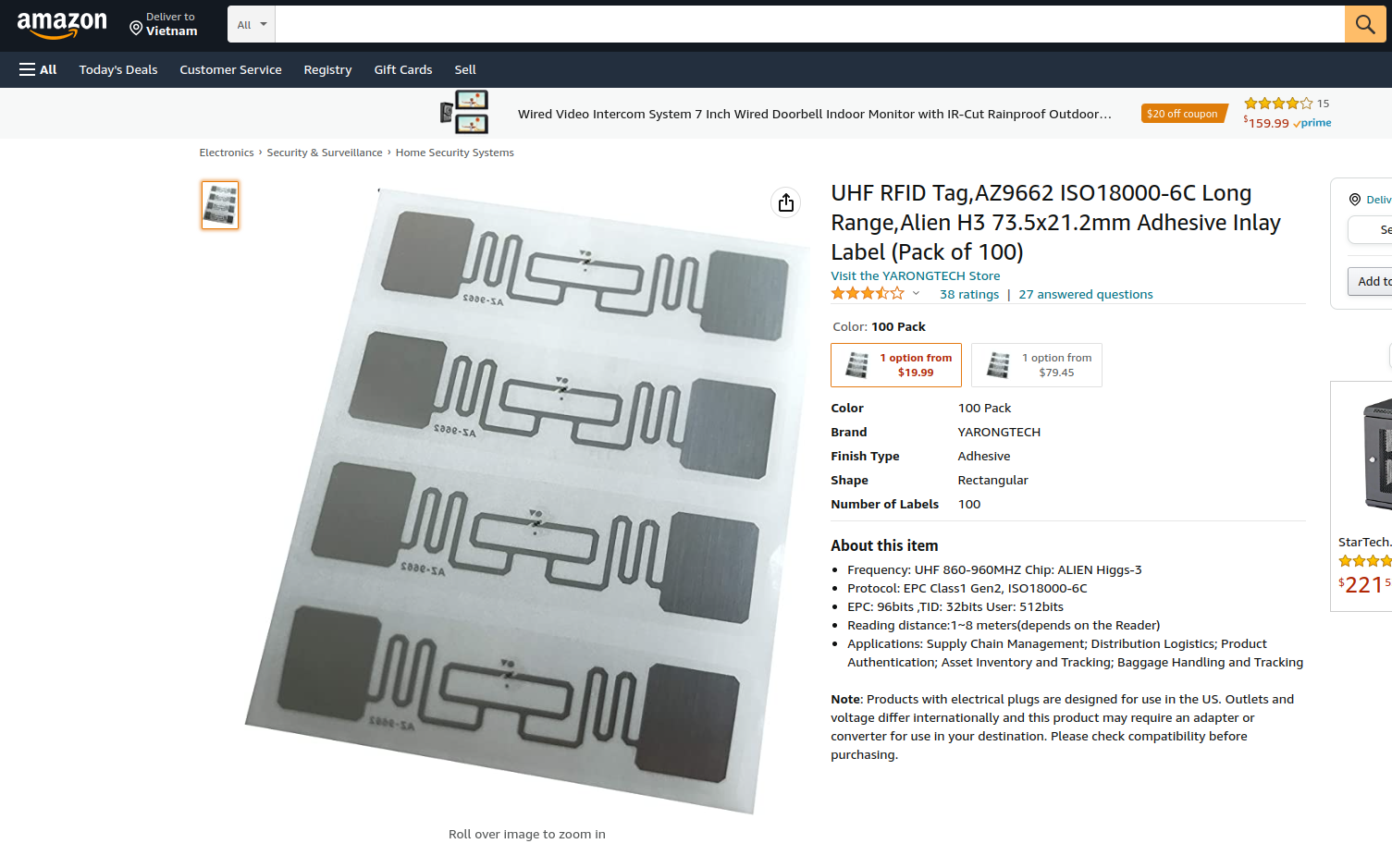Click the star rating icons under title
This screenshot has width=1392, height=868.
point(868,294)
